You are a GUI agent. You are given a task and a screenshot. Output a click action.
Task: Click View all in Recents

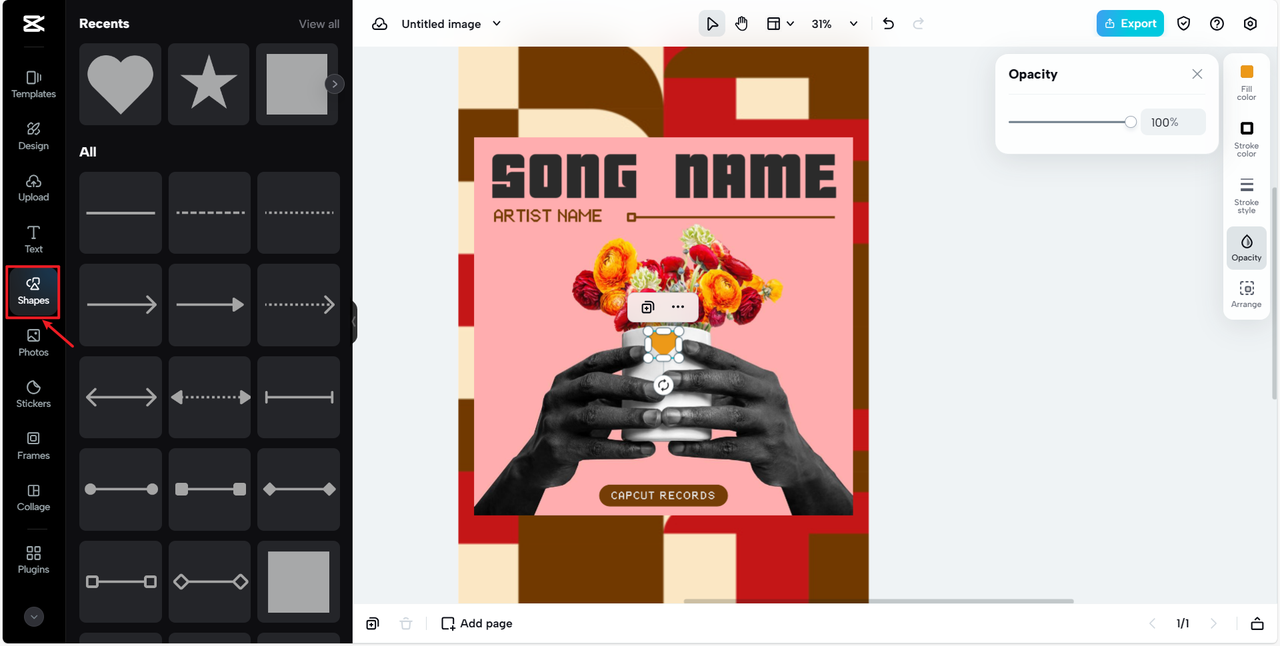(319, 24)
